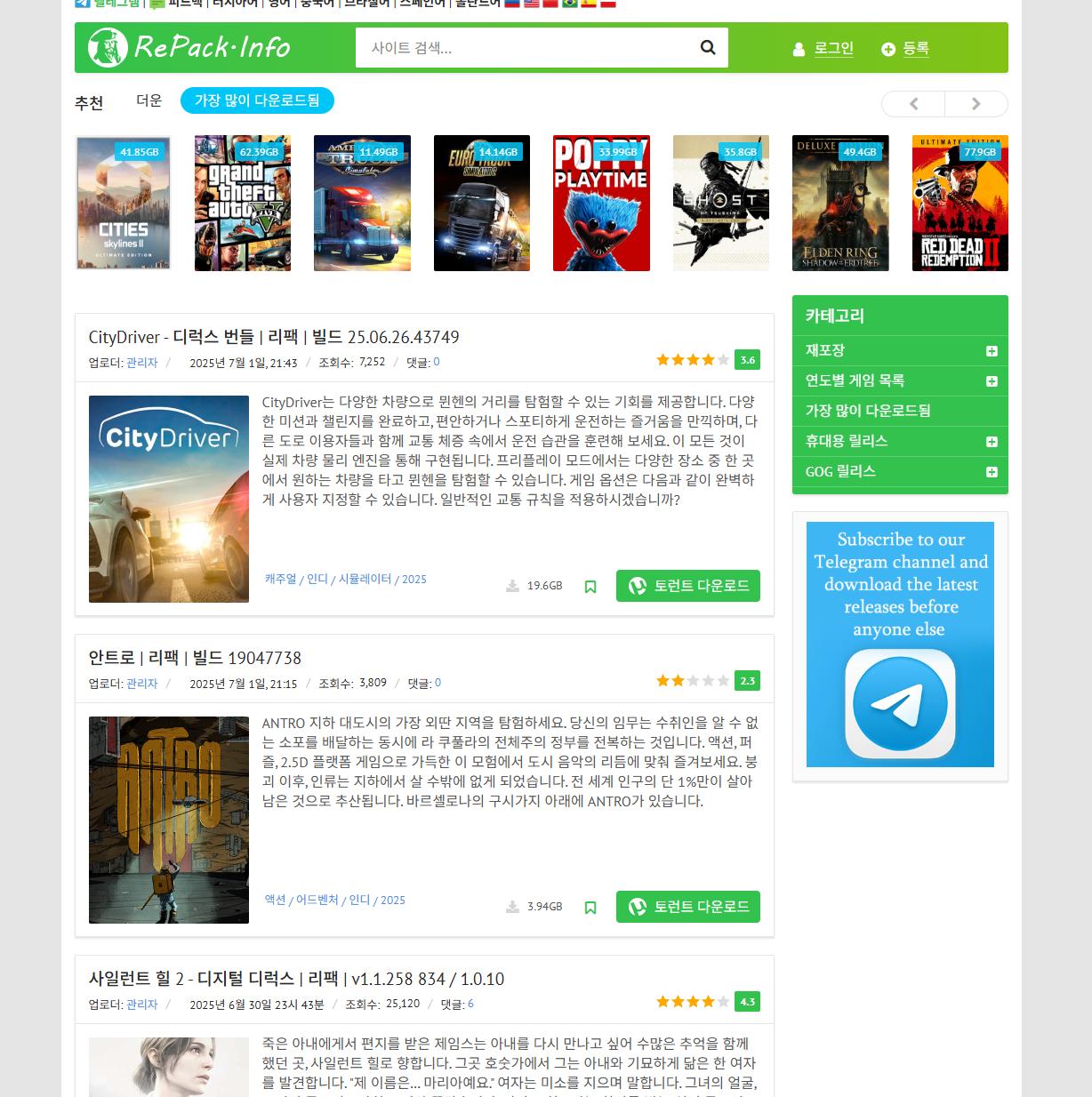Switch language via the Brazil flag
1092x1097 pixels.
tap(569, 3)
